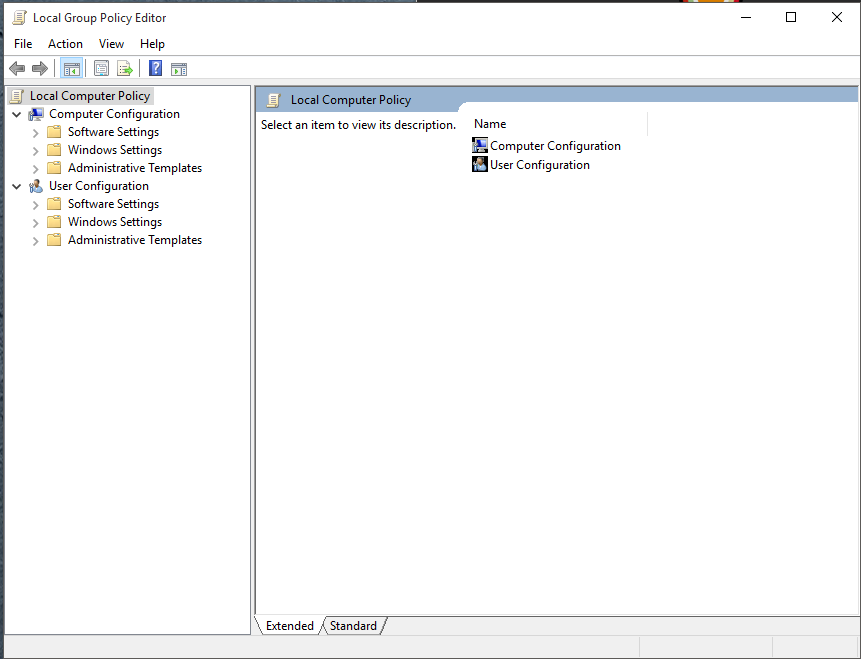The height and width of the screenshot is (659, 861).
Task: Open Properties from the toolbar icon
Action: [x=101, y=69]
